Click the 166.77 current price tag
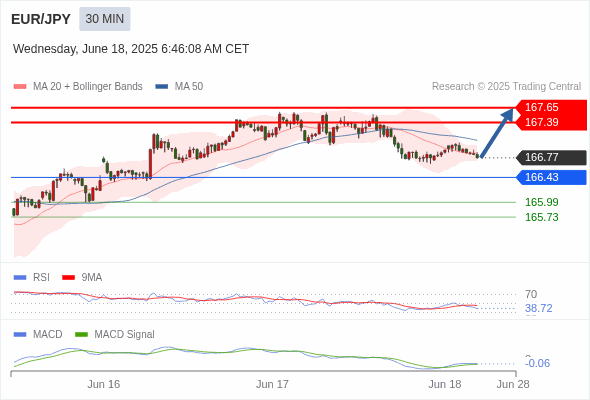This screenshot has height=400, width=590. 552,157
